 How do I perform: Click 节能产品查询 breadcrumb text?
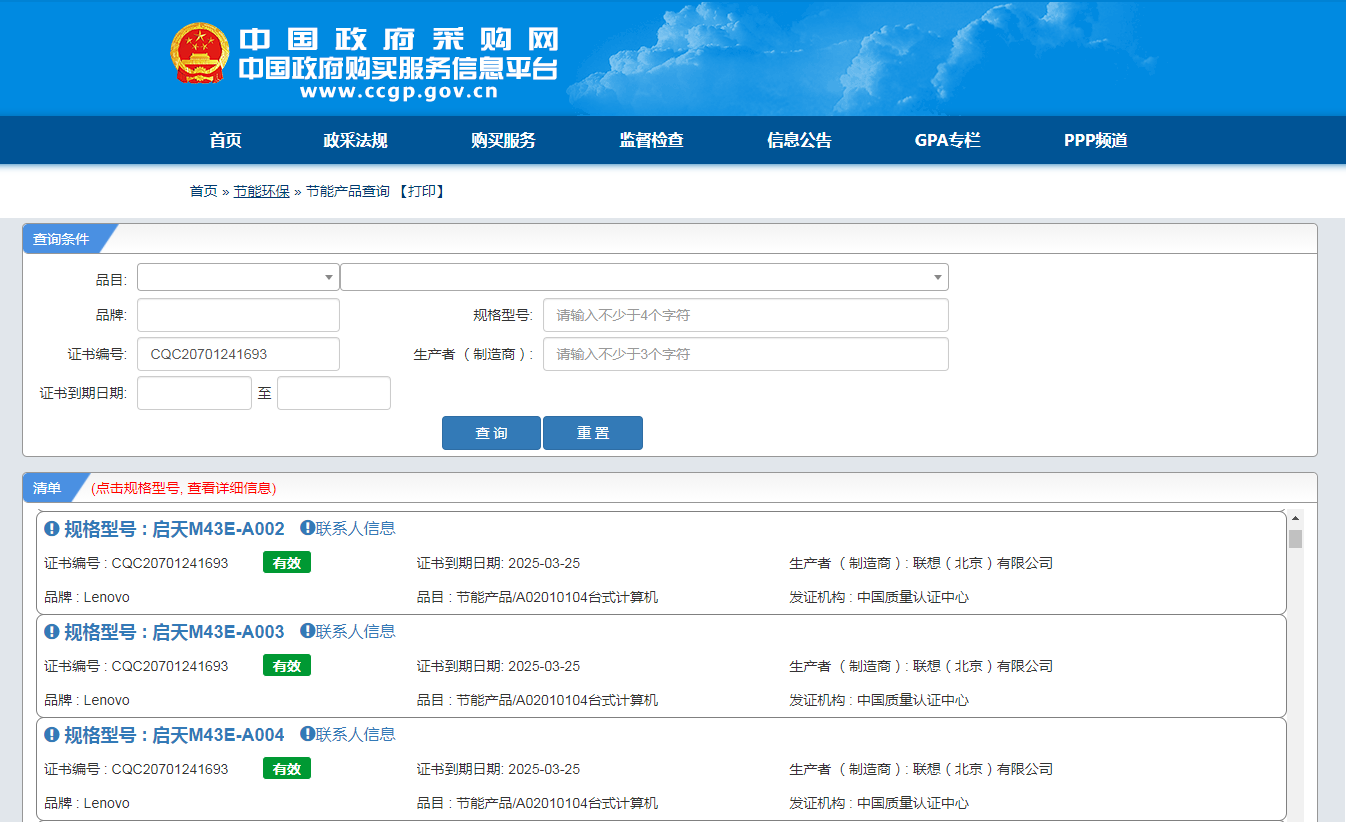pyautogui.click(x=348, y=191)
